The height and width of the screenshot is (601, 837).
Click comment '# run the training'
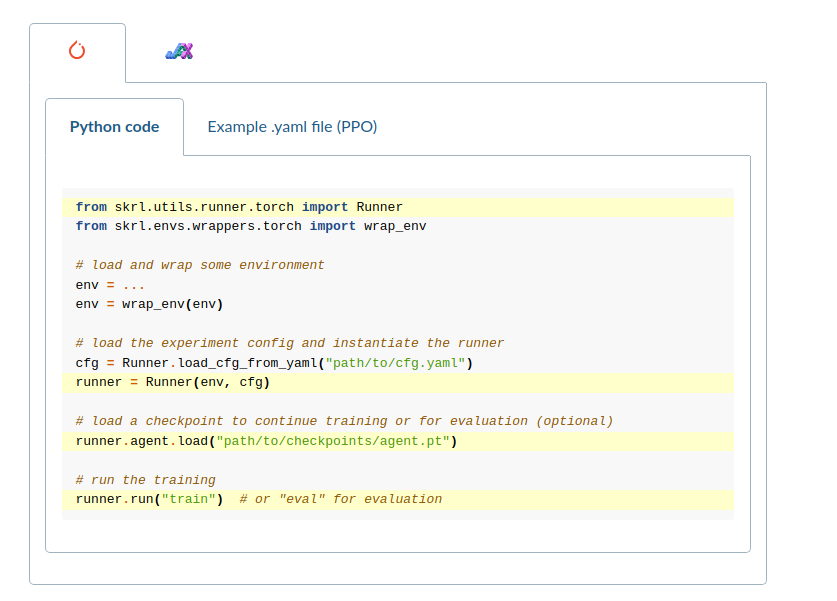pyautogui.click(x=145, y=480)
